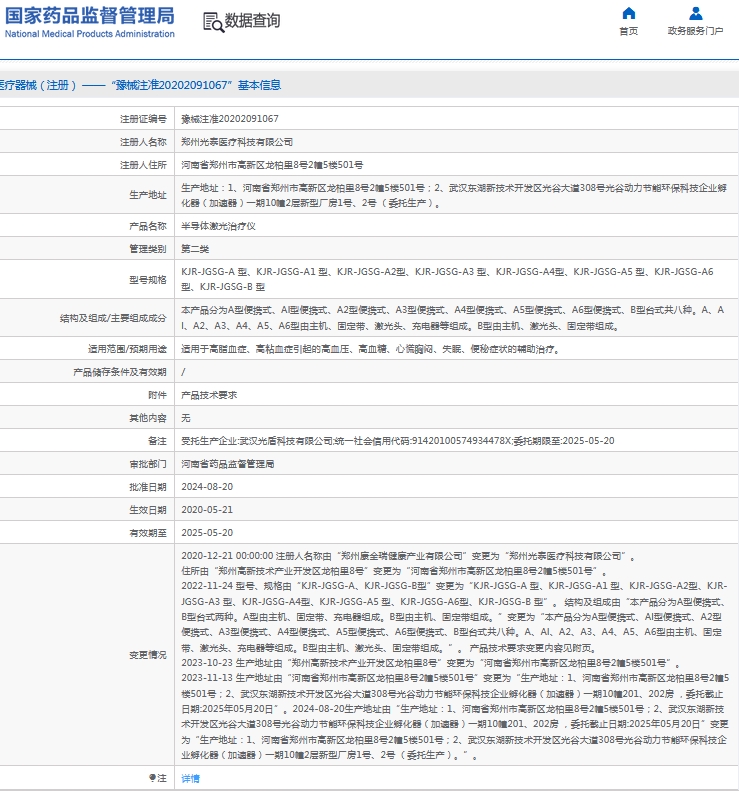Image resolution: width=739 pixels, height=791 pixels.
Task: Click the home page house icon
Action: [629, 13]
